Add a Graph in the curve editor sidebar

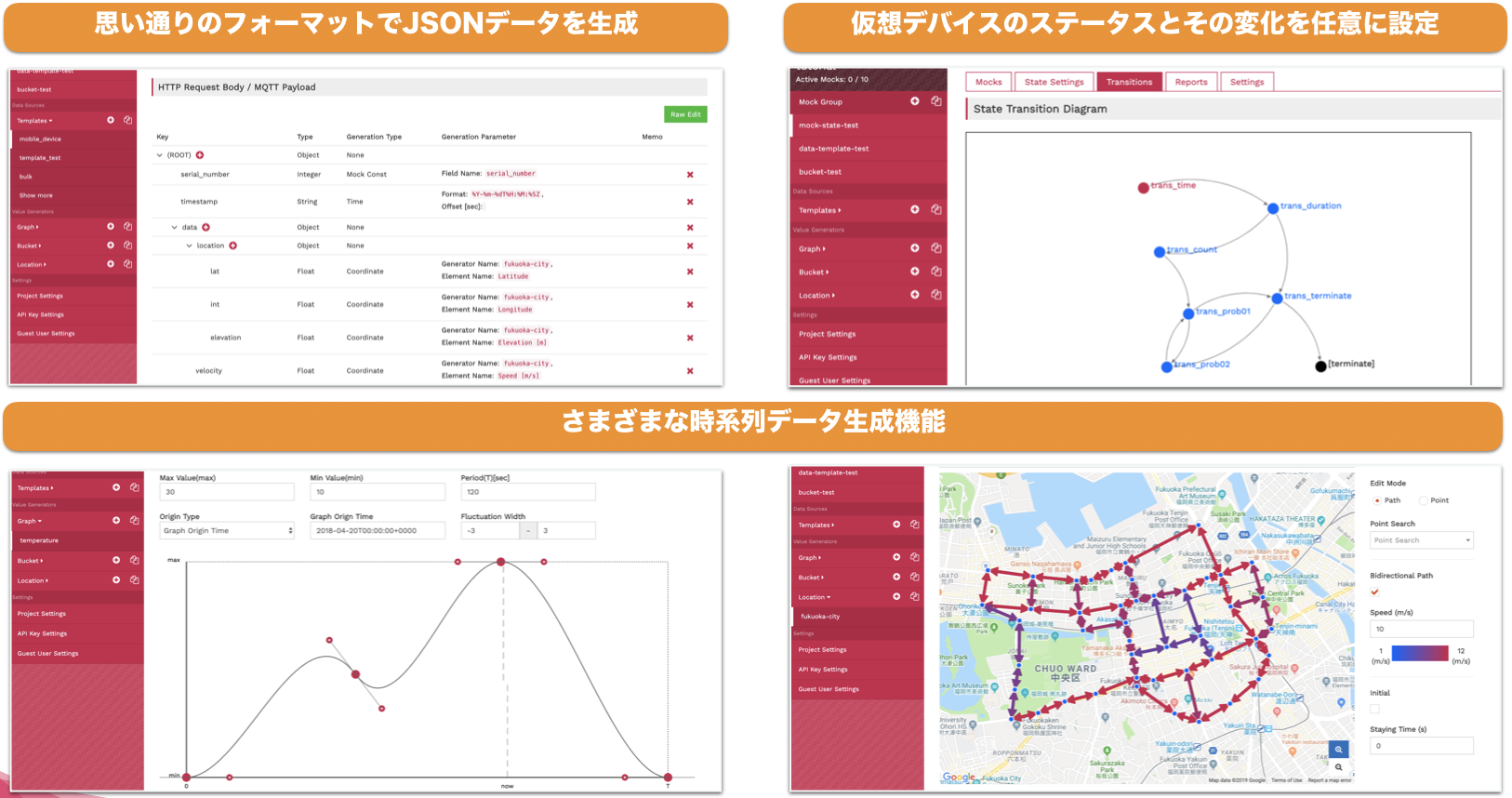click(x=116, y=521)
